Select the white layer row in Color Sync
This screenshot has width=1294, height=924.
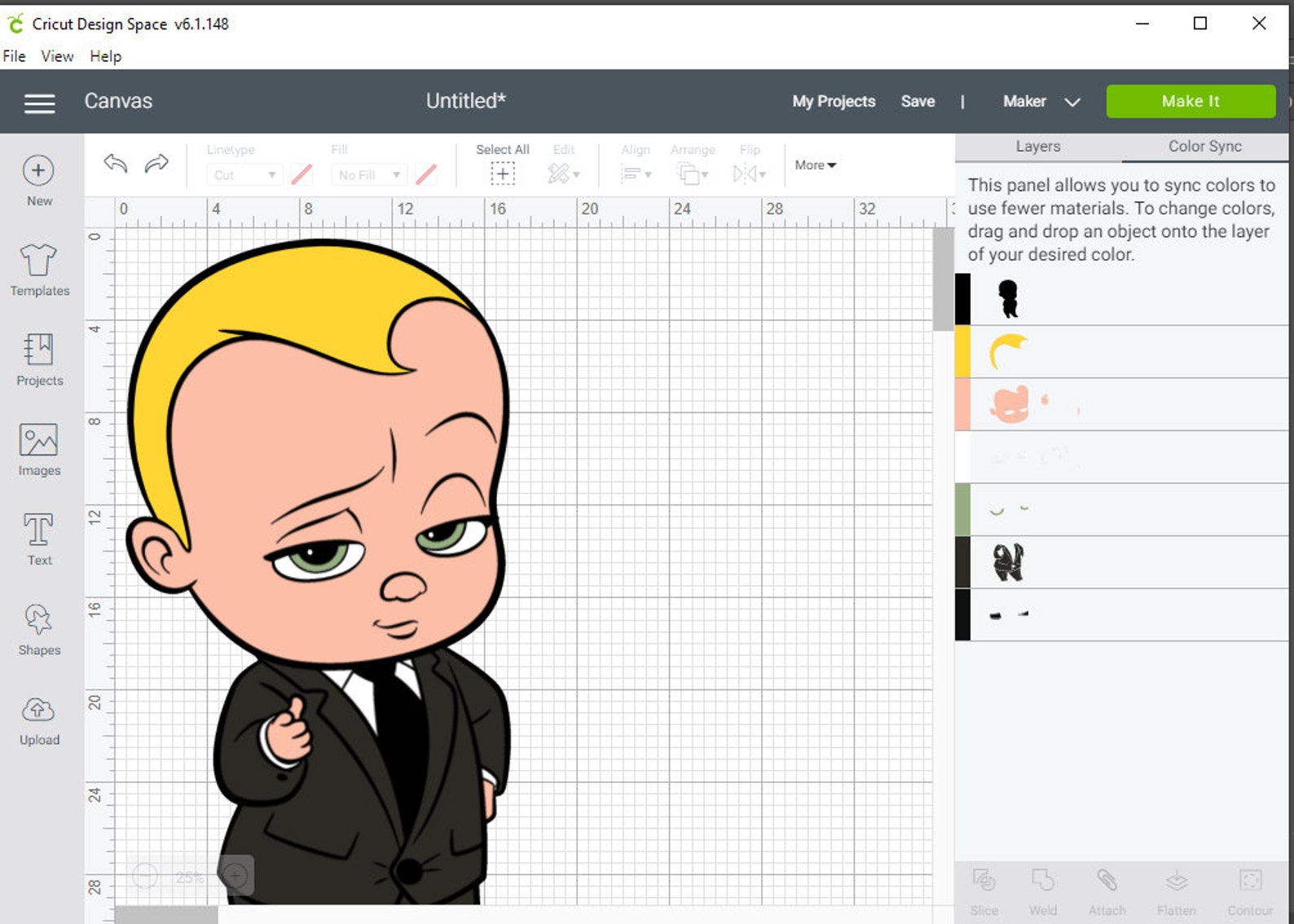(x=1122, y=457)
